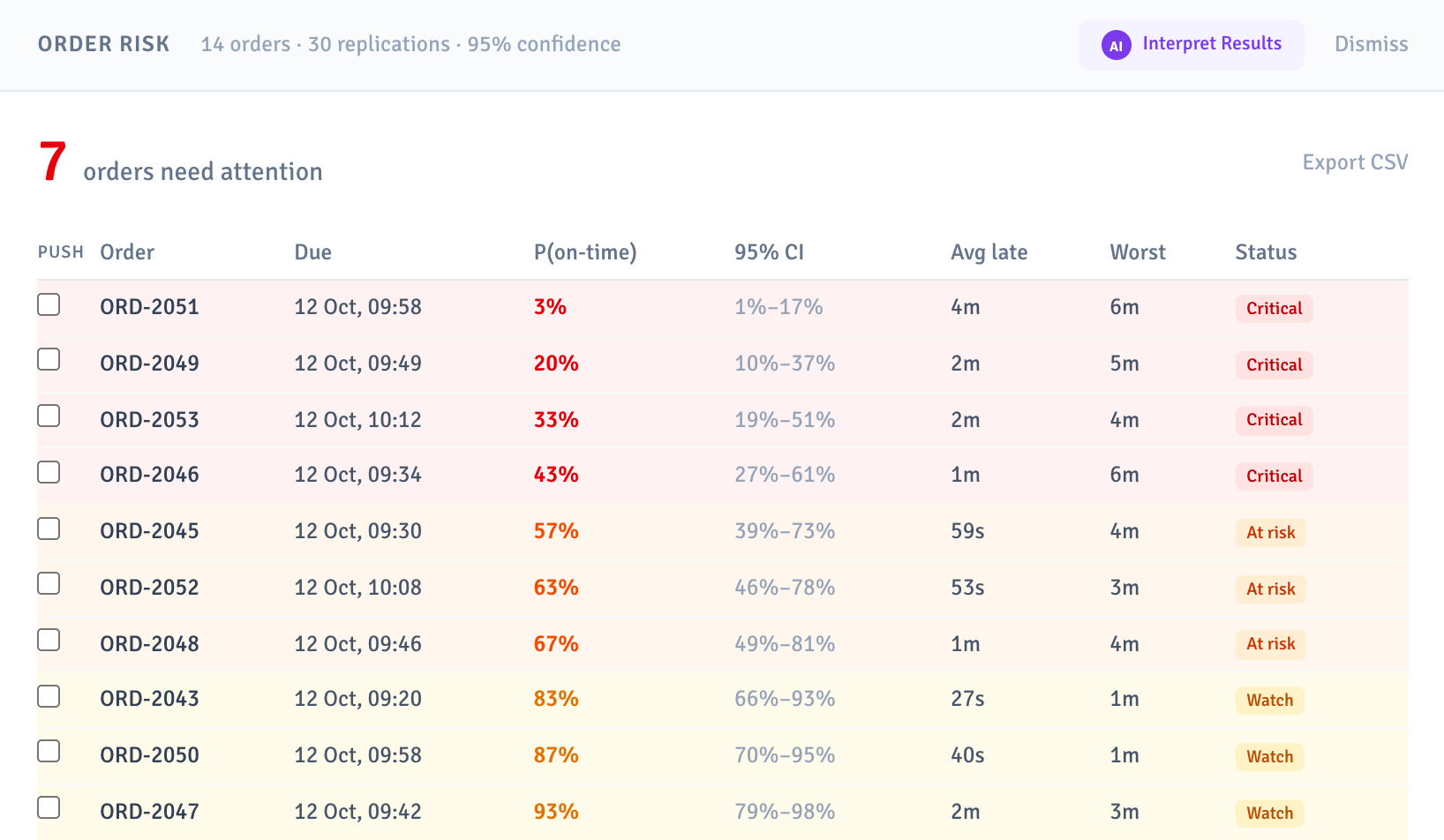
Task: Click the Avg late column header
Action: point(989,252)
